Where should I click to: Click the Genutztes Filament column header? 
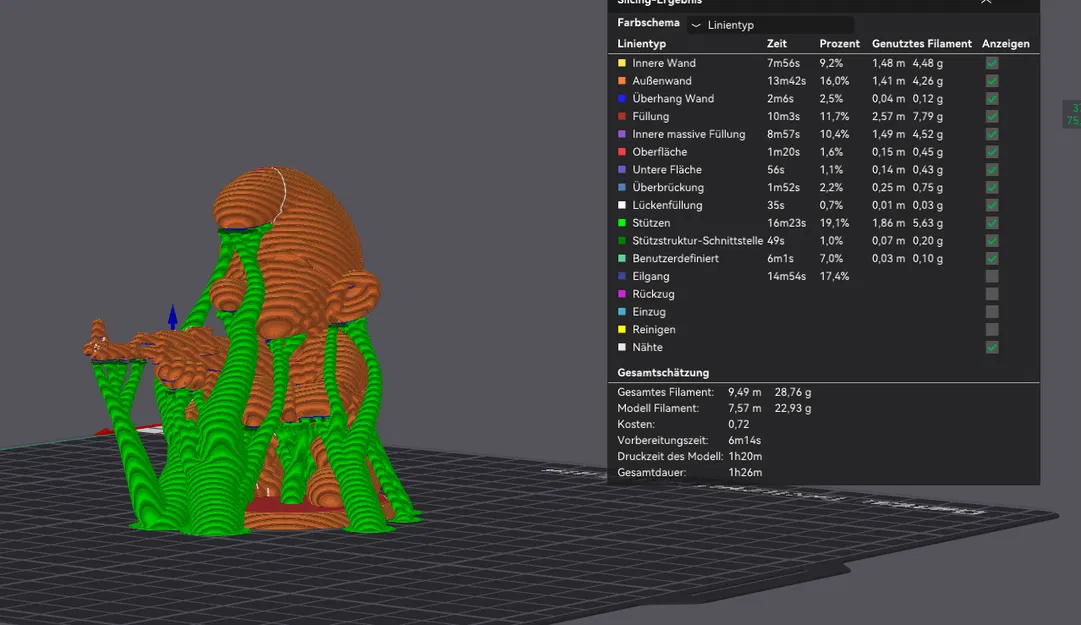pos(922,43)
